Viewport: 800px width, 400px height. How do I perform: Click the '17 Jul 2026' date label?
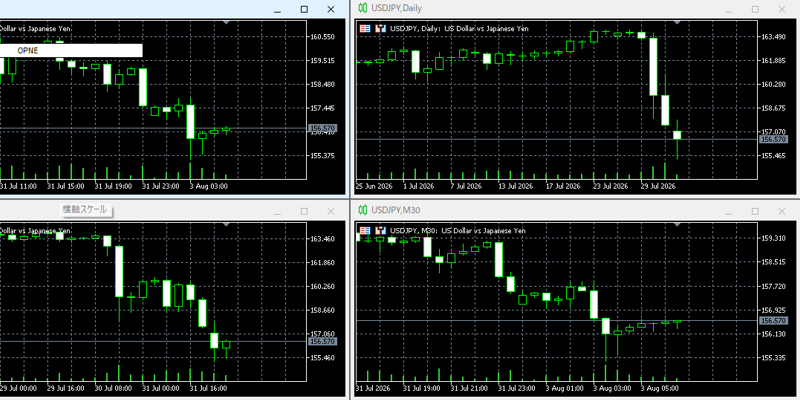coord(563,186)
